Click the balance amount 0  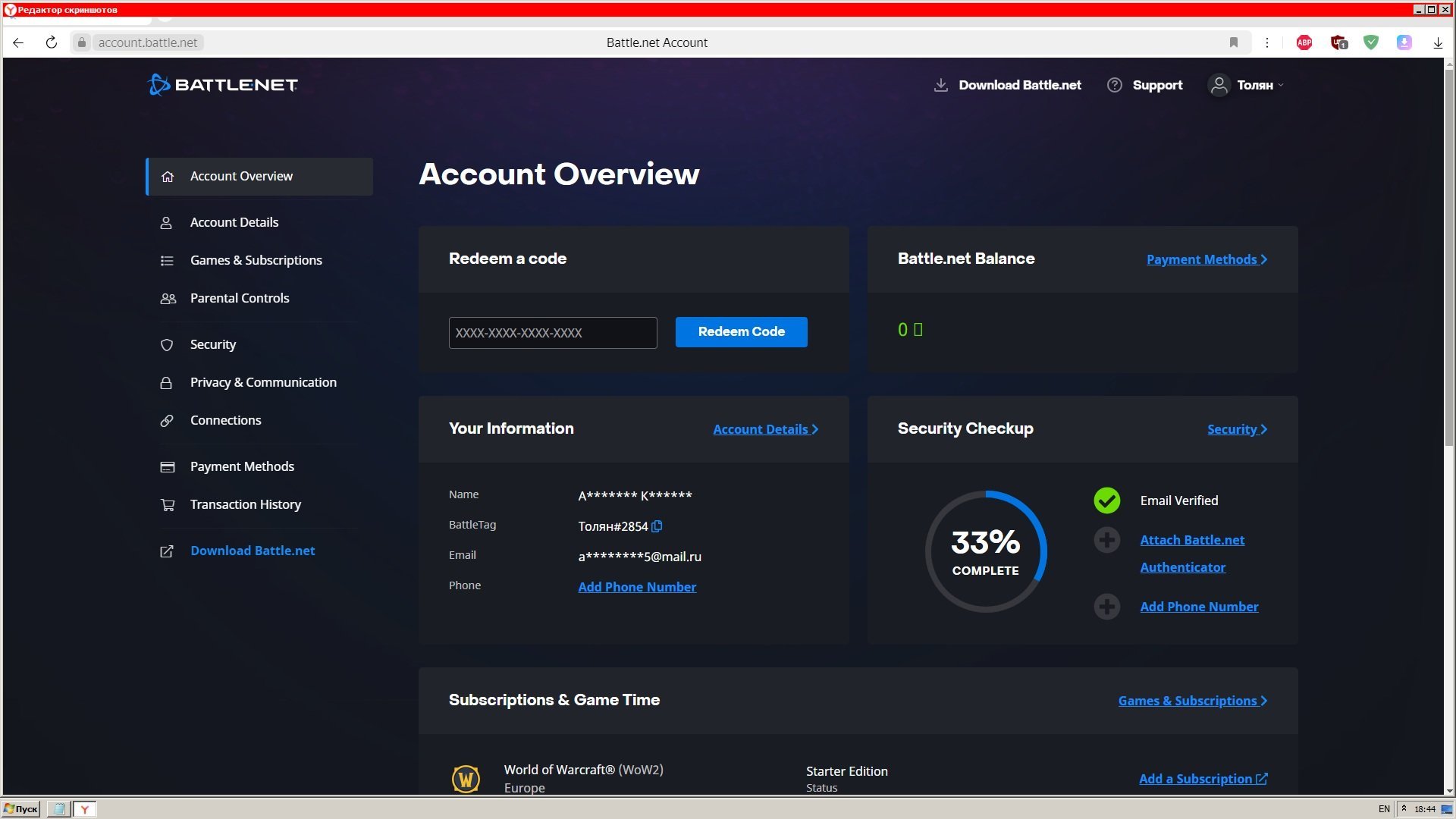tap(902, 330)
